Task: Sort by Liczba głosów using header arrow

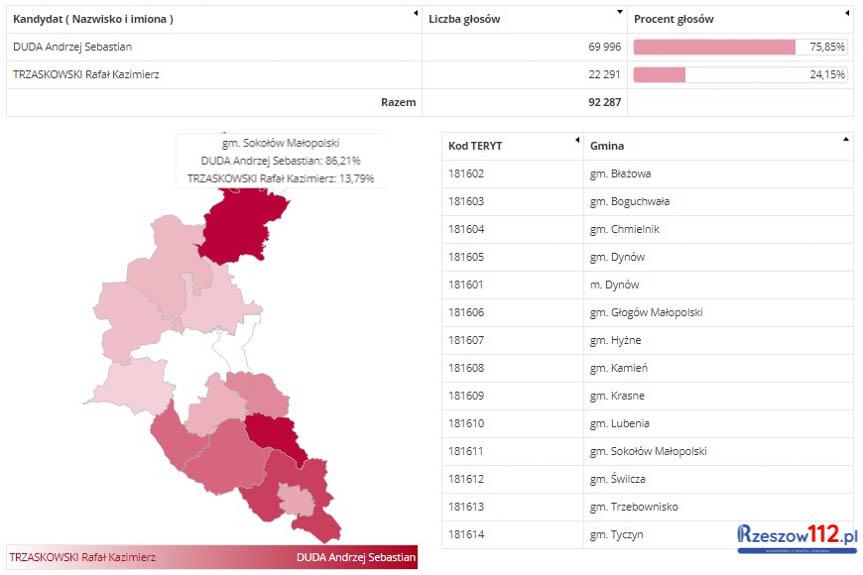Action: pyautogui.click(x=621, y=13)
